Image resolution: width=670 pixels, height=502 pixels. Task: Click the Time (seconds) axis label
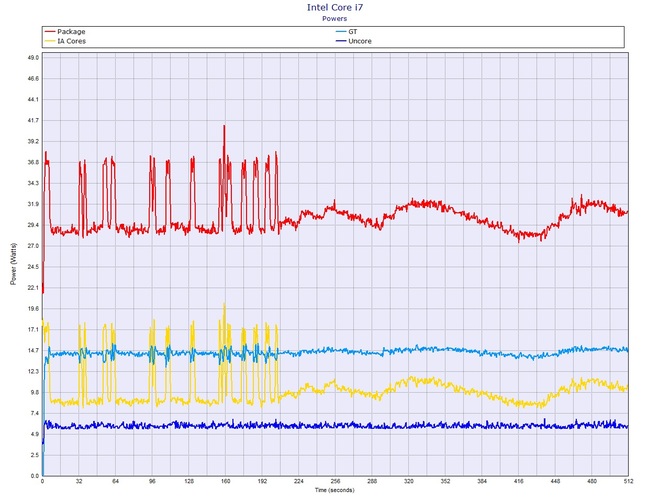click(335, 490)
